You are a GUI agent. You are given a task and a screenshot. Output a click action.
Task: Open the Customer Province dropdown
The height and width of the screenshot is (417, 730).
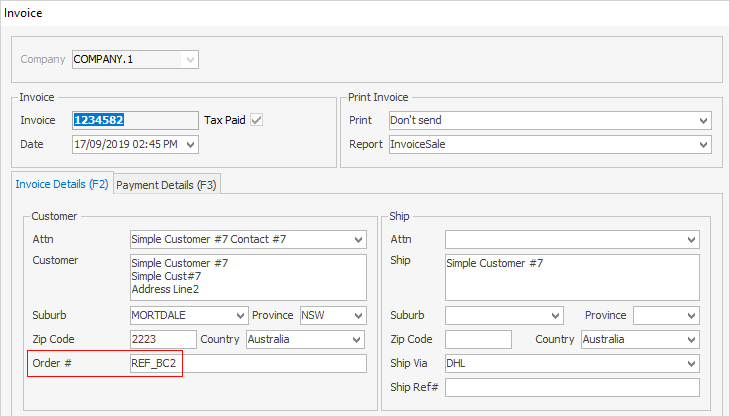tap(358, 315)
